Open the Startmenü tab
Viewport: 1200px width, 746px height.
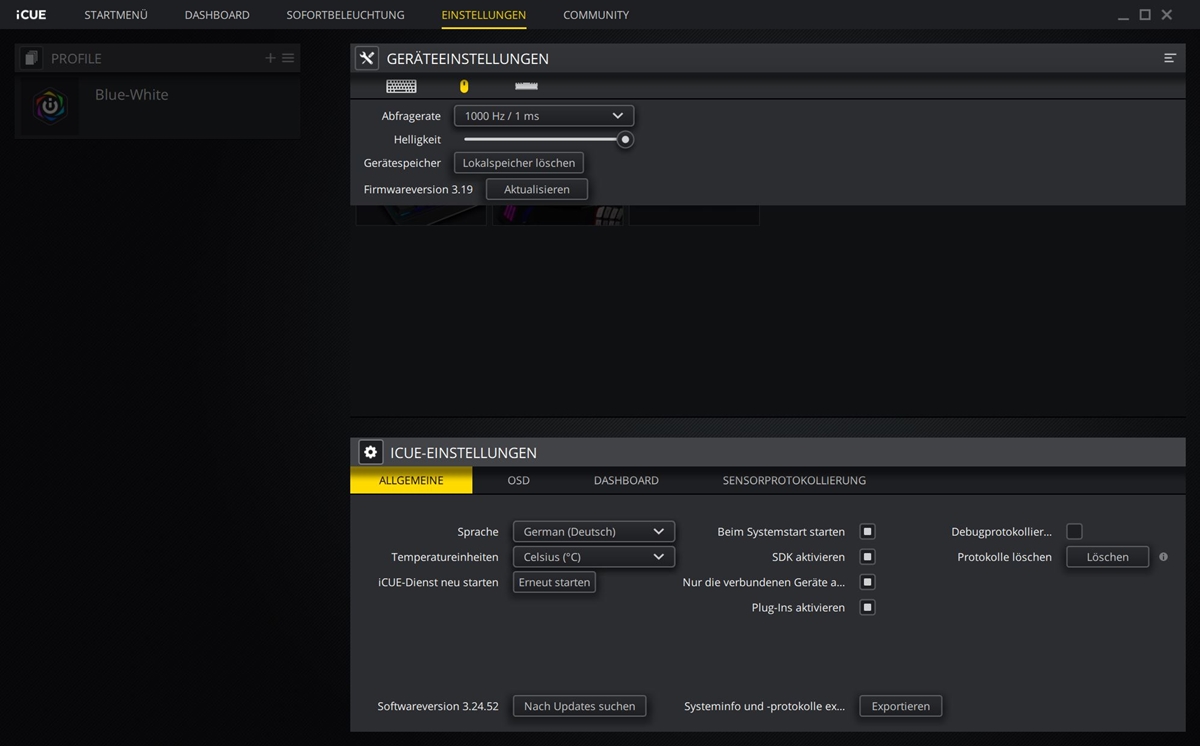[x=116, y=15]
